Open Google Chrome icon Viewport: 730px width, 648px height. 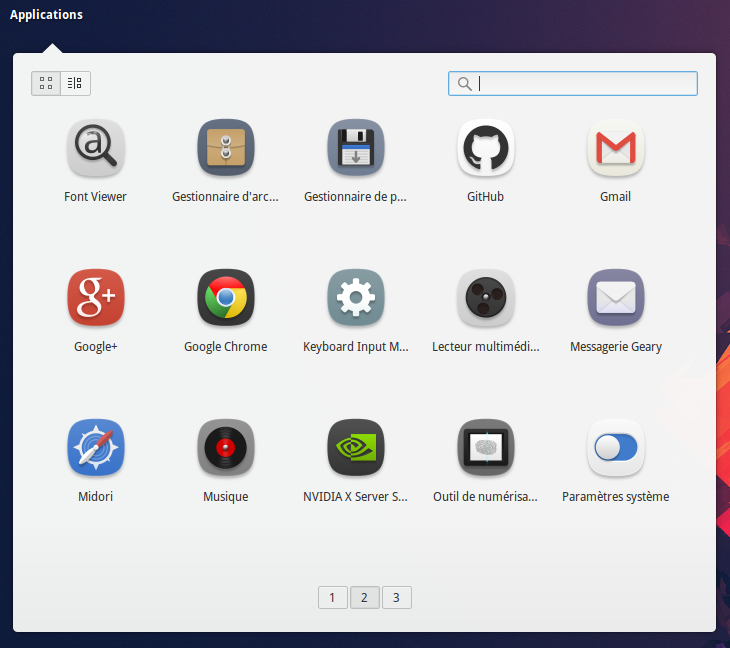coord(226,297)
